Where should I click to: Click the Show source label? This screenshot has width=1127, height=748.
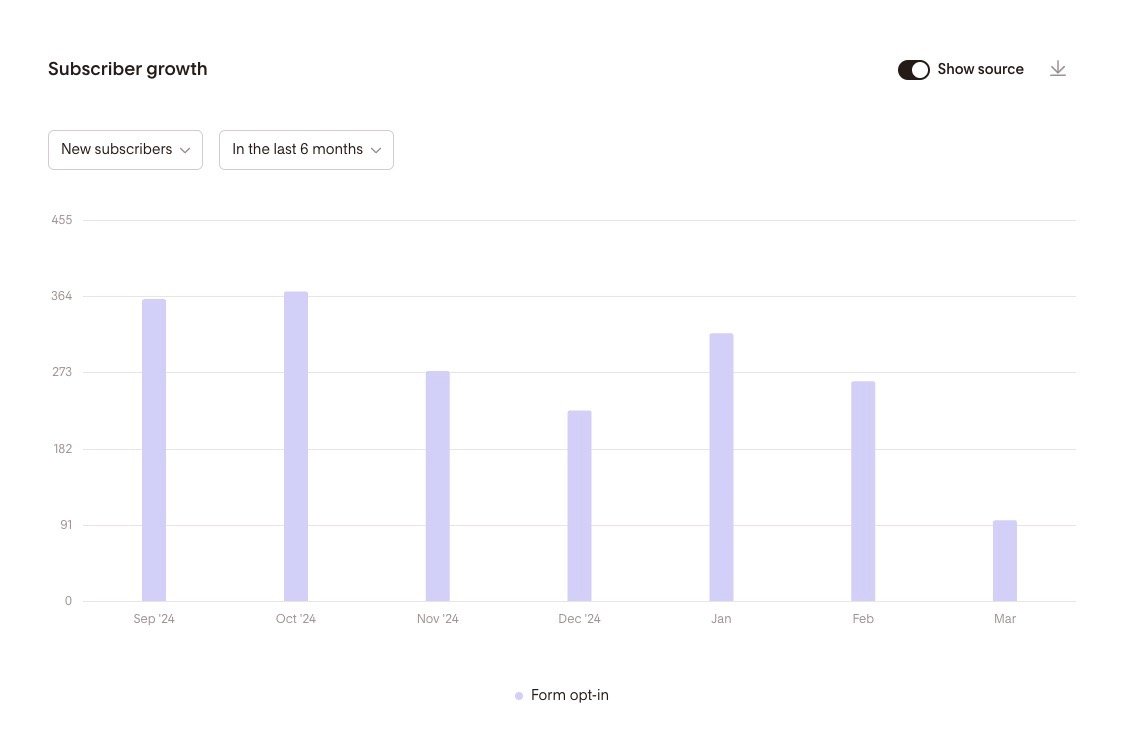click(980, 69)
